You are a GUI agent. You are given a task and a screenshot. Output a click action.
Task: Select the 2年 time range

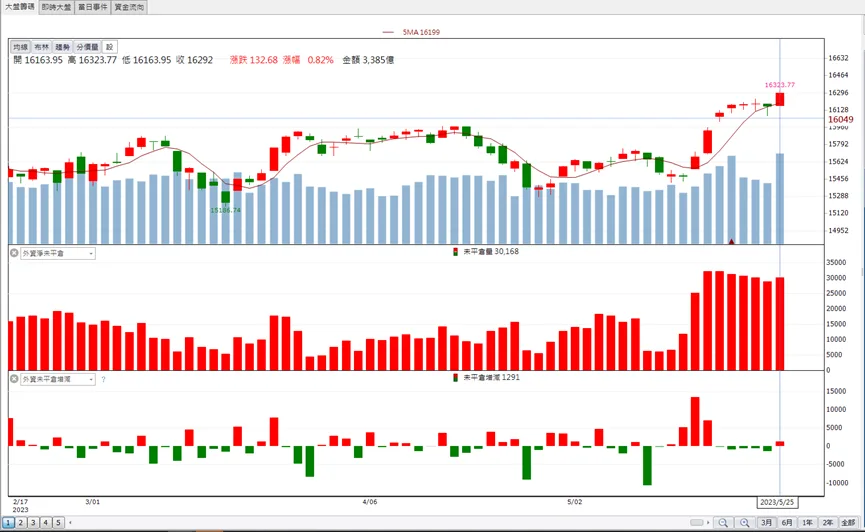click(x=828, y=523)
